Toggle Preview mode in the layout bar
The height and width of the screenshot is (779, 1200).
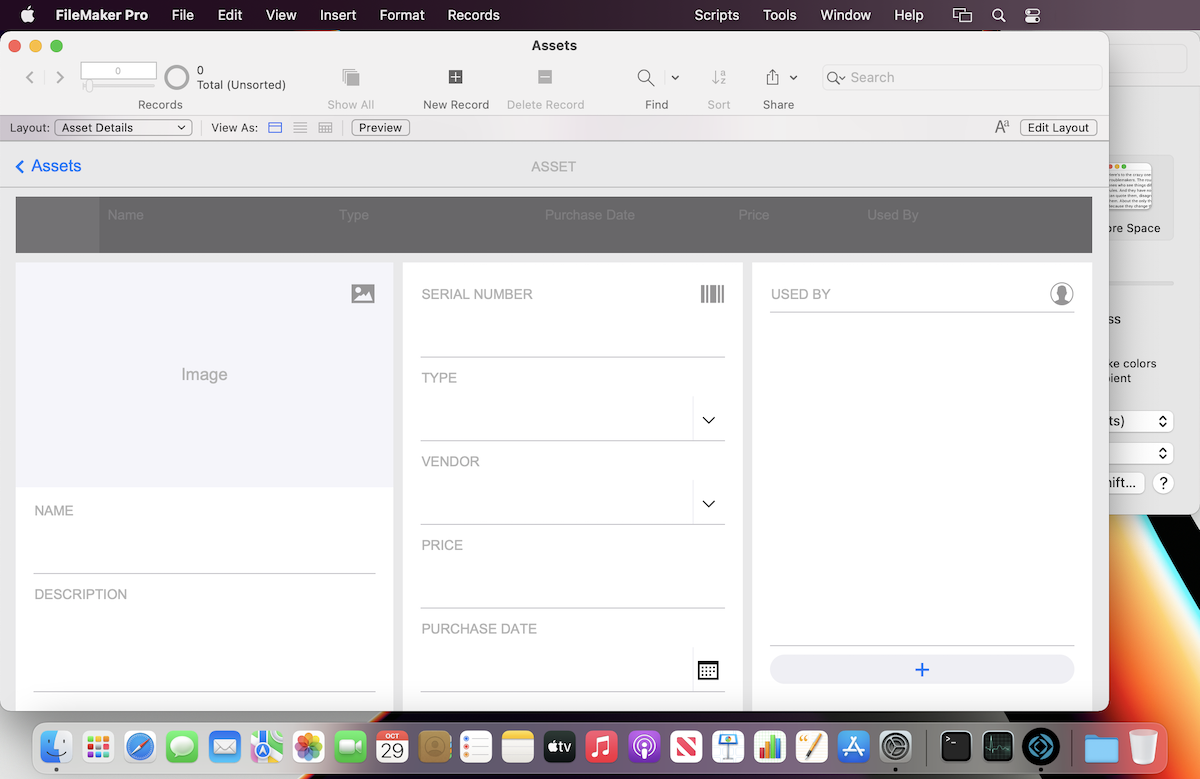coord(380,127)
